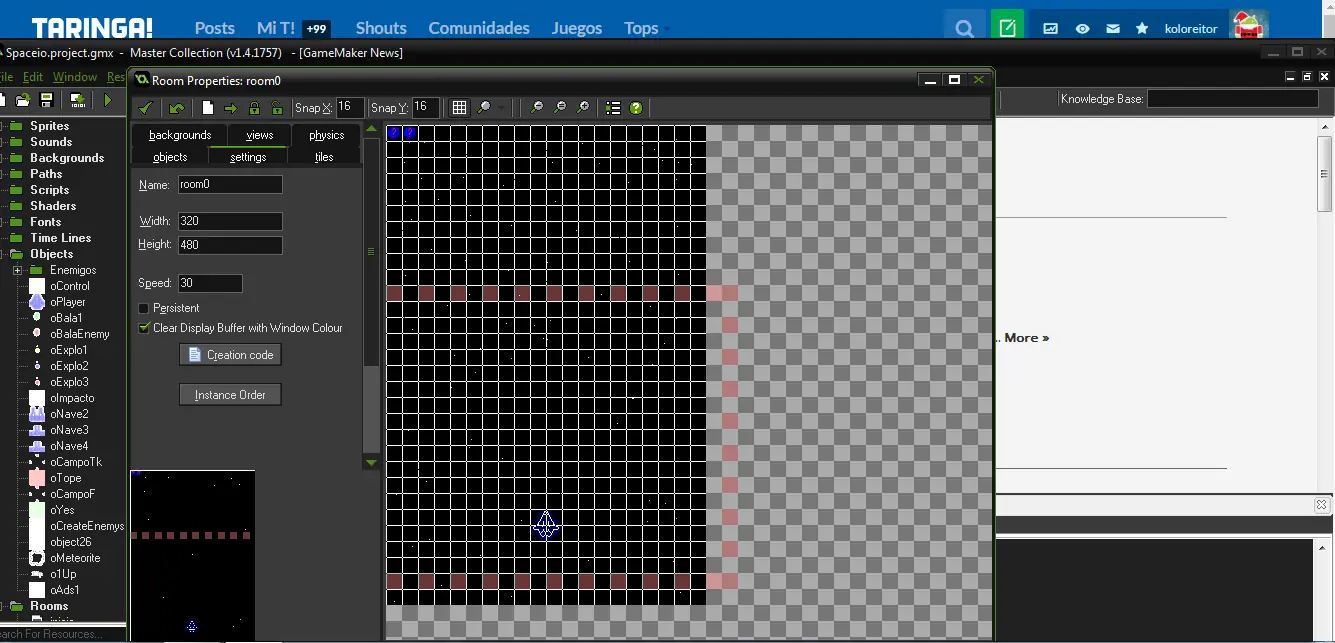Click the shift instances green arrow icon
Viewport: 1335px width, 643px height.
pyautogui.click(x=231, y=108)
